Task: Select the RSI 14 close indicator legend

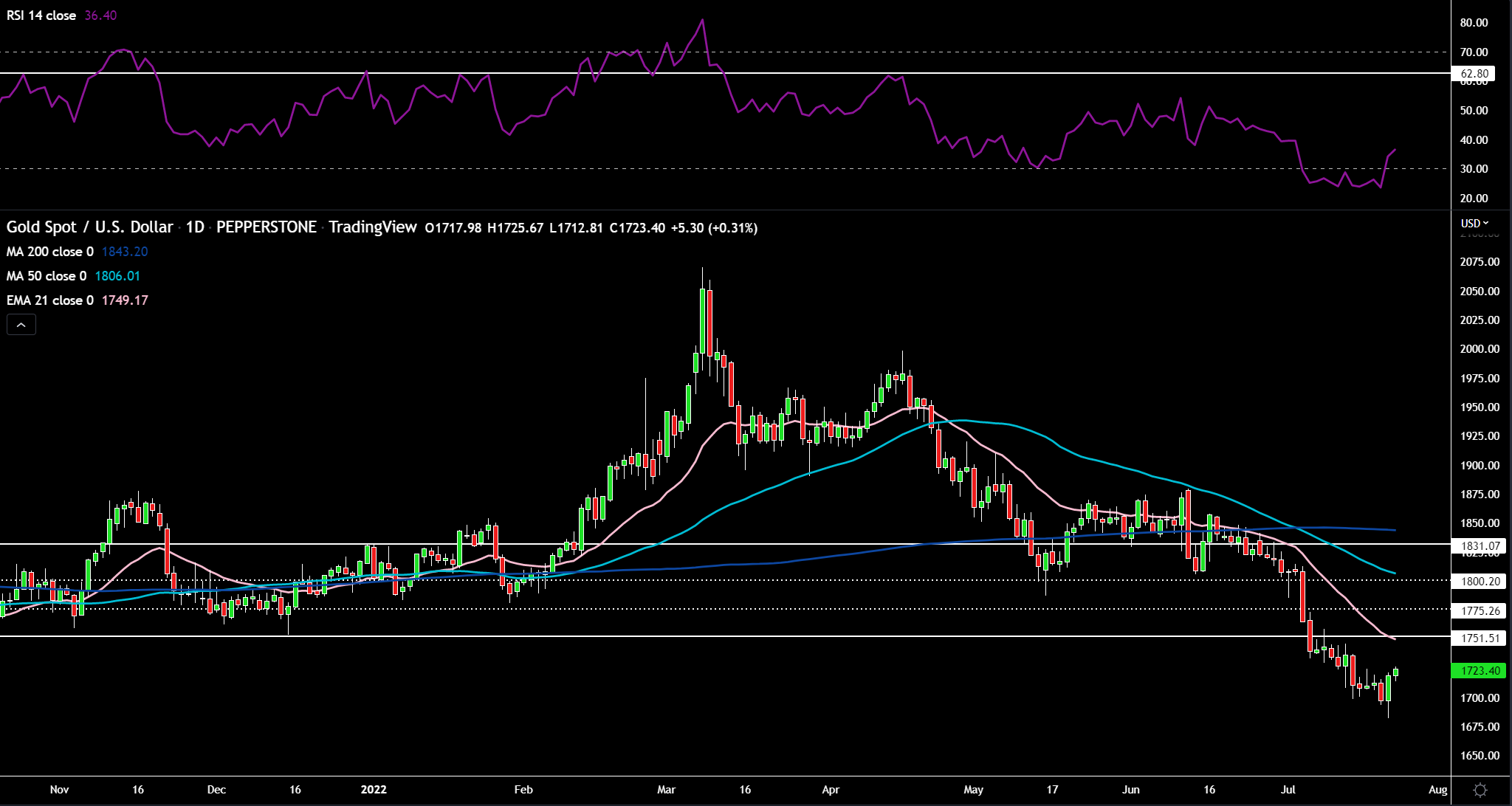Action: (x=41, y=15)
